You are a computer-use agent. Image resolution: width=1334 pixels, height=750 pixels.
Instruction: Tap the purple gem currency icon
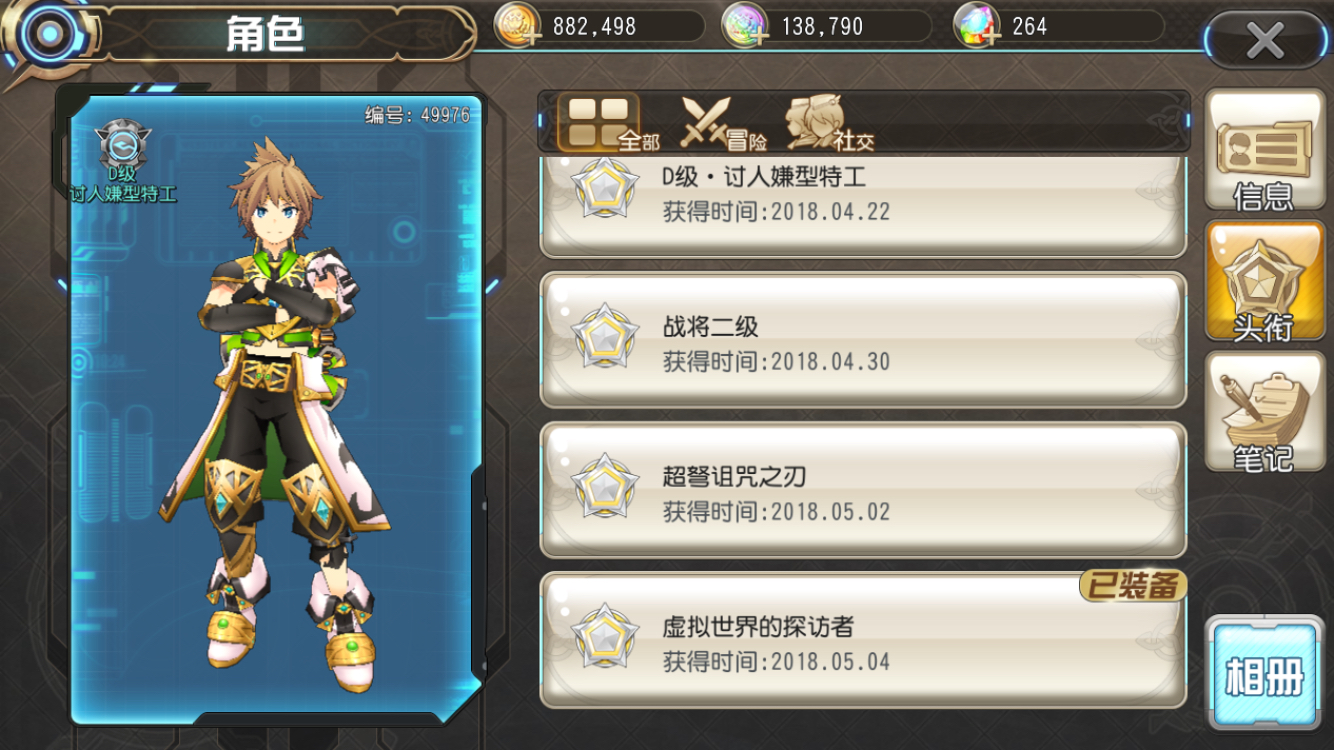click(x=745, y=26)
